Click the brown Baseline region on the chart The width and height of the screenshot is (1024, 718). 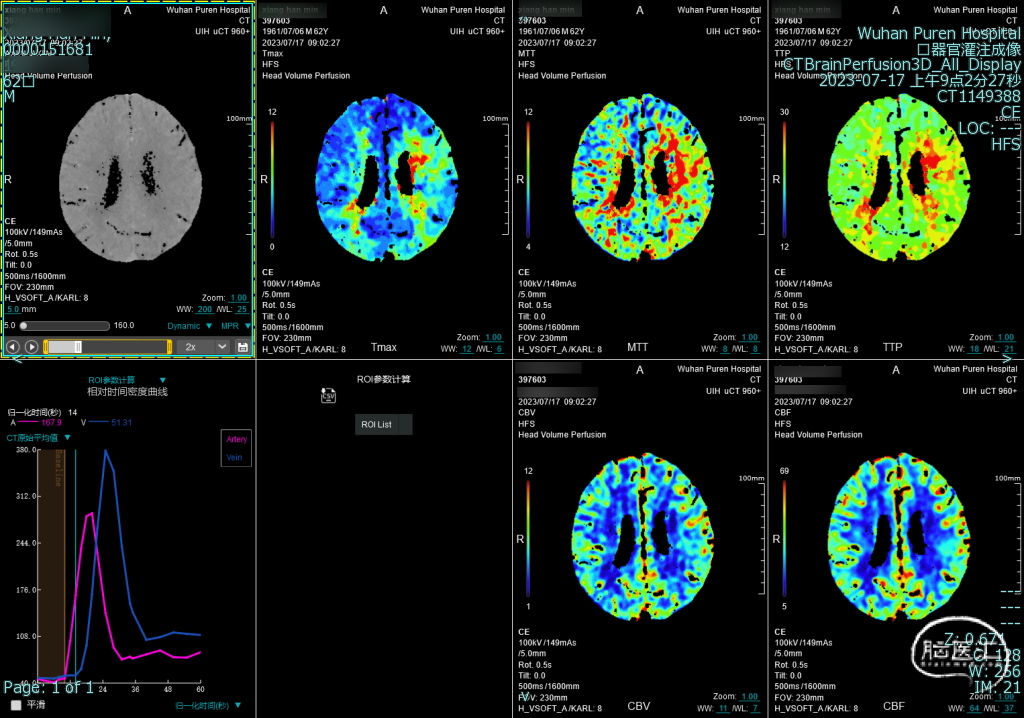click(51, 565)
